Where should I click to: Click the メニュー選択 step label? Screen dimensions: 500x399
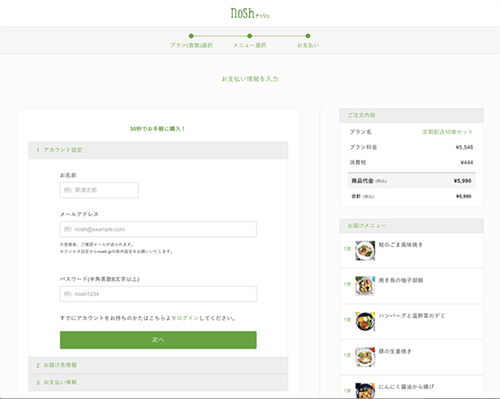(249, 45)
